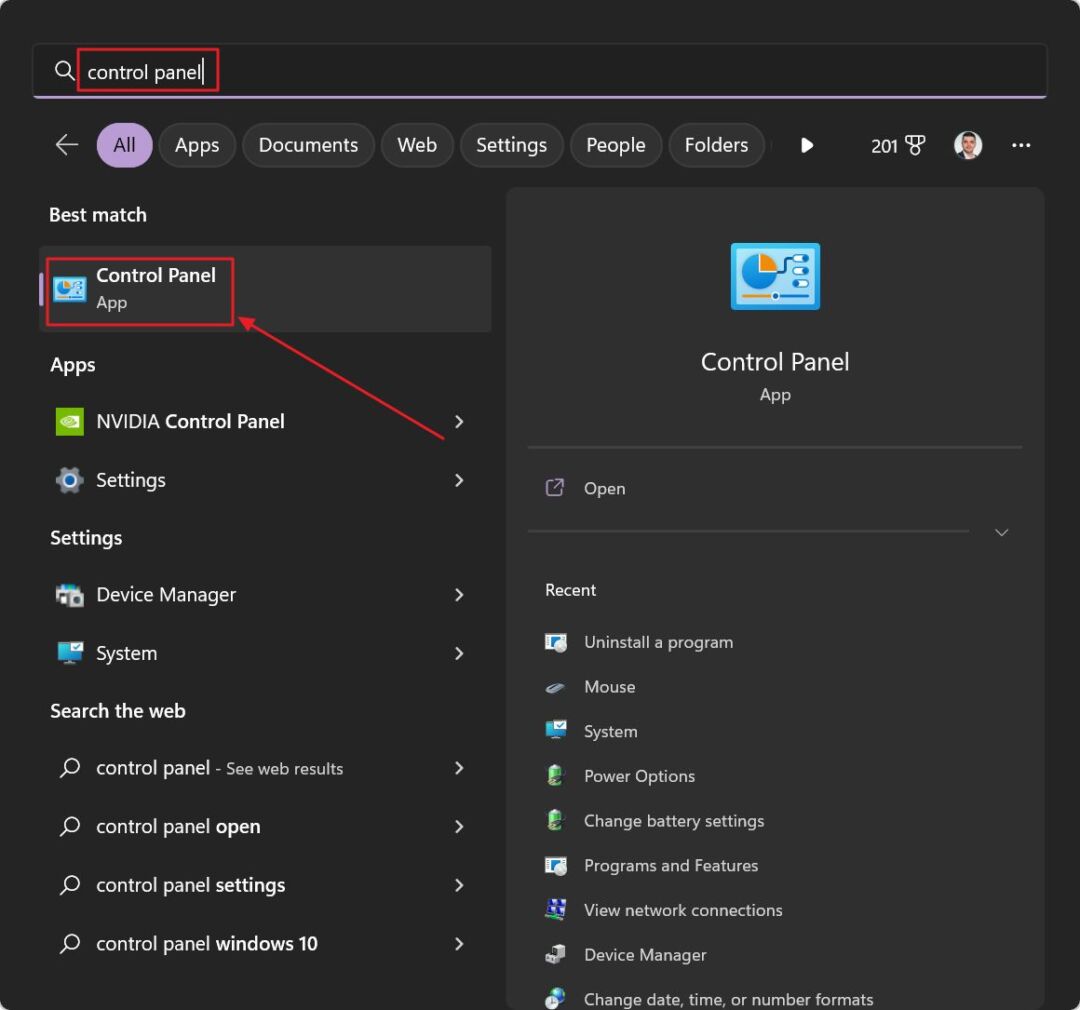Expand 'control panel - See web results' chevron
This screenshot has height=1010, width=1080.
[x=459, y=768]
